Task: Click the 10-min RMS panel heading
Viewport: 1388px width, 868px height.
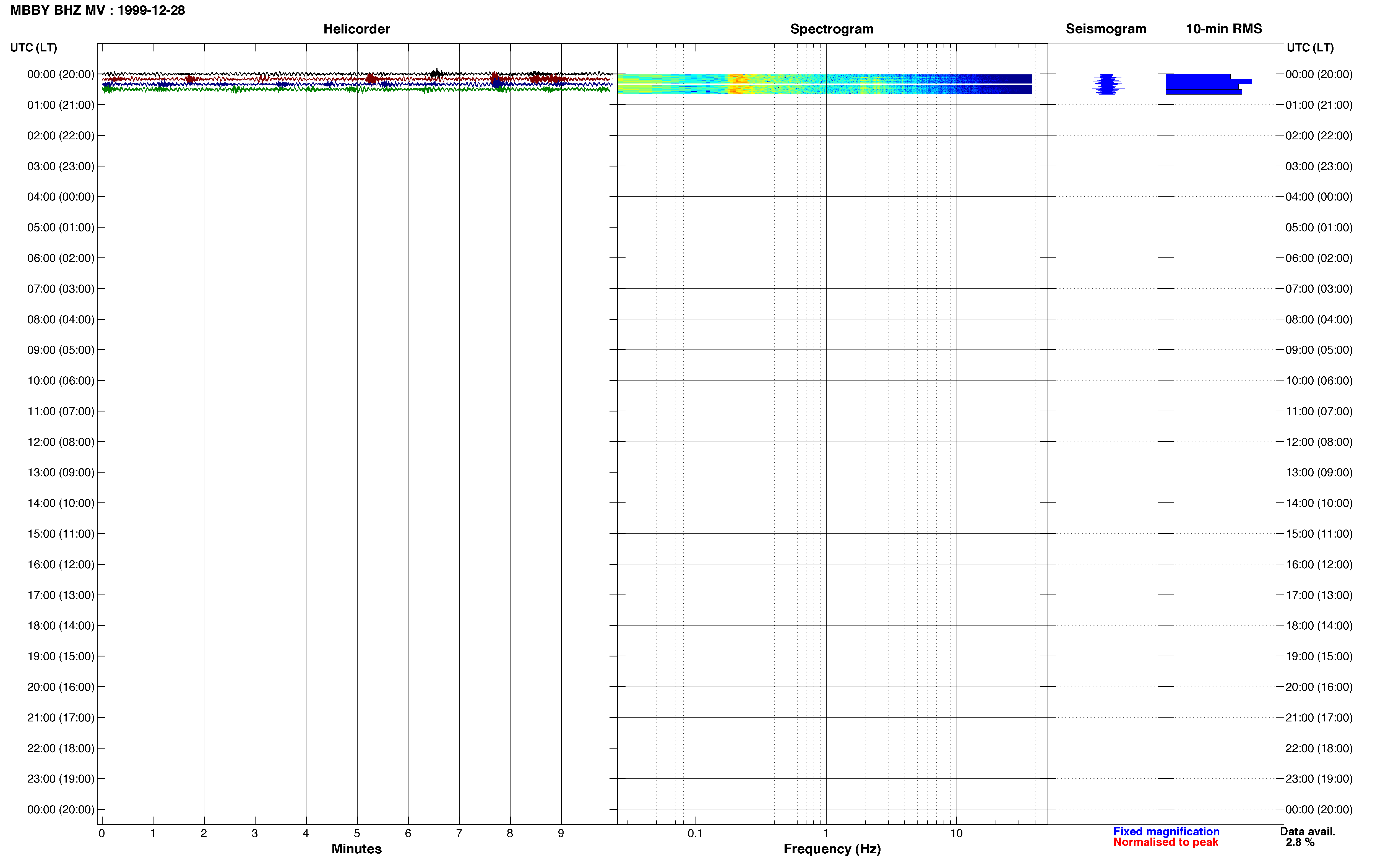Action: 1224,29
